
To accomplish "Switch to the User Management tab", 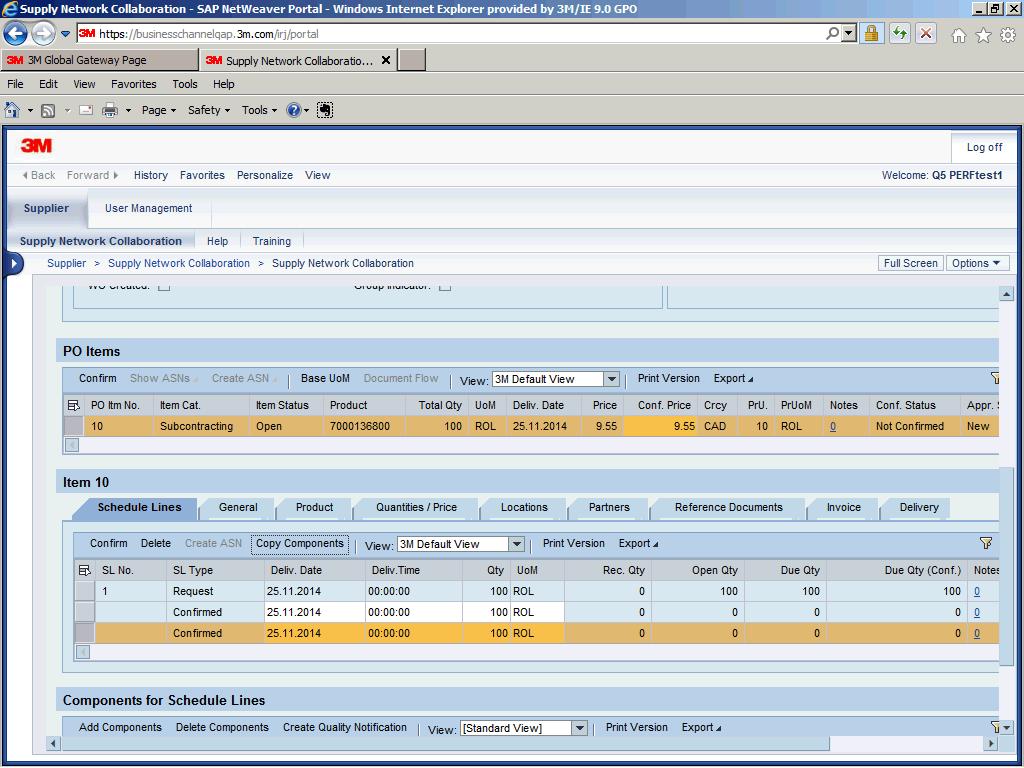I will coord(148,208).
